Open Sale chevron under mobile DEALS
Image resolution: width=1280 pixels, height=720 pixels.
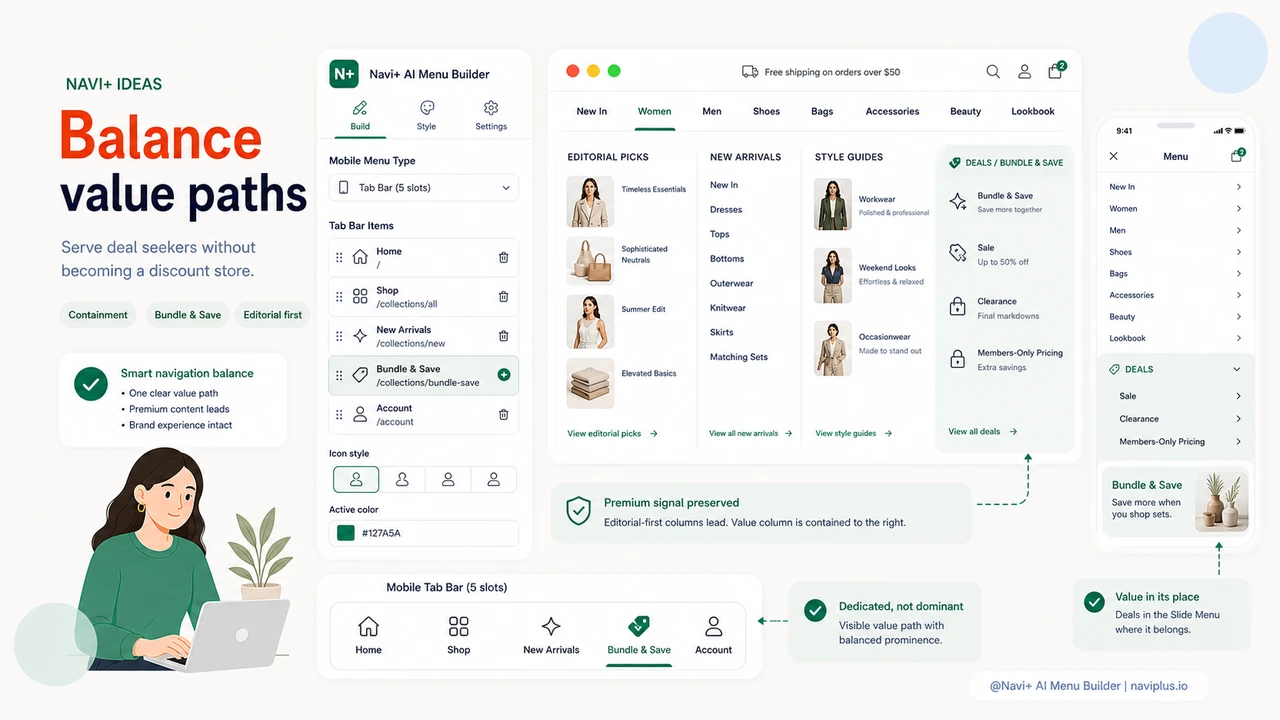(1238, 396)
